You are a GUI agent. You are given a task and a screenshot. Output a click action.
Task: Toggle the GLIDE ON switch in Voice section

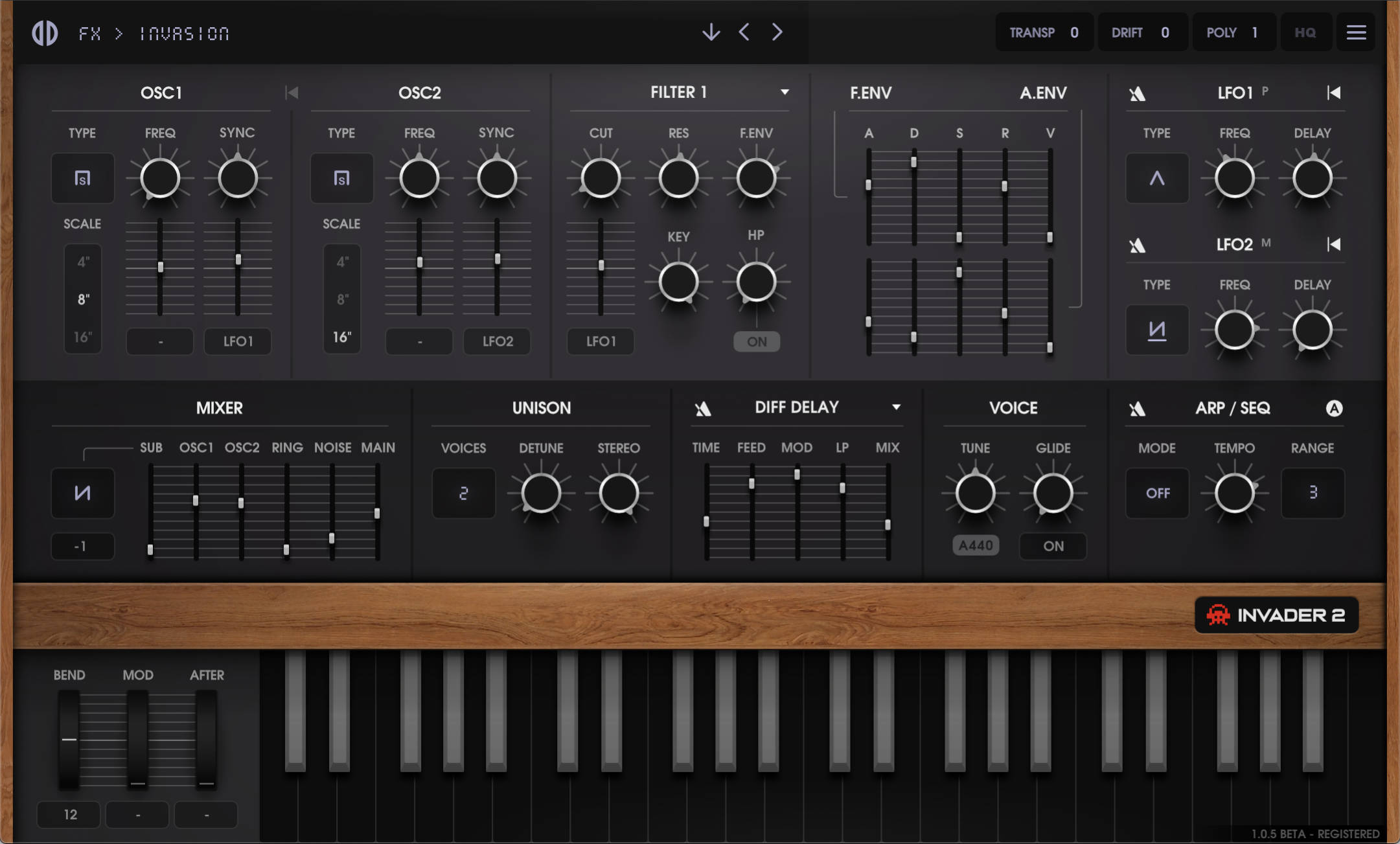coord(1052,546)
